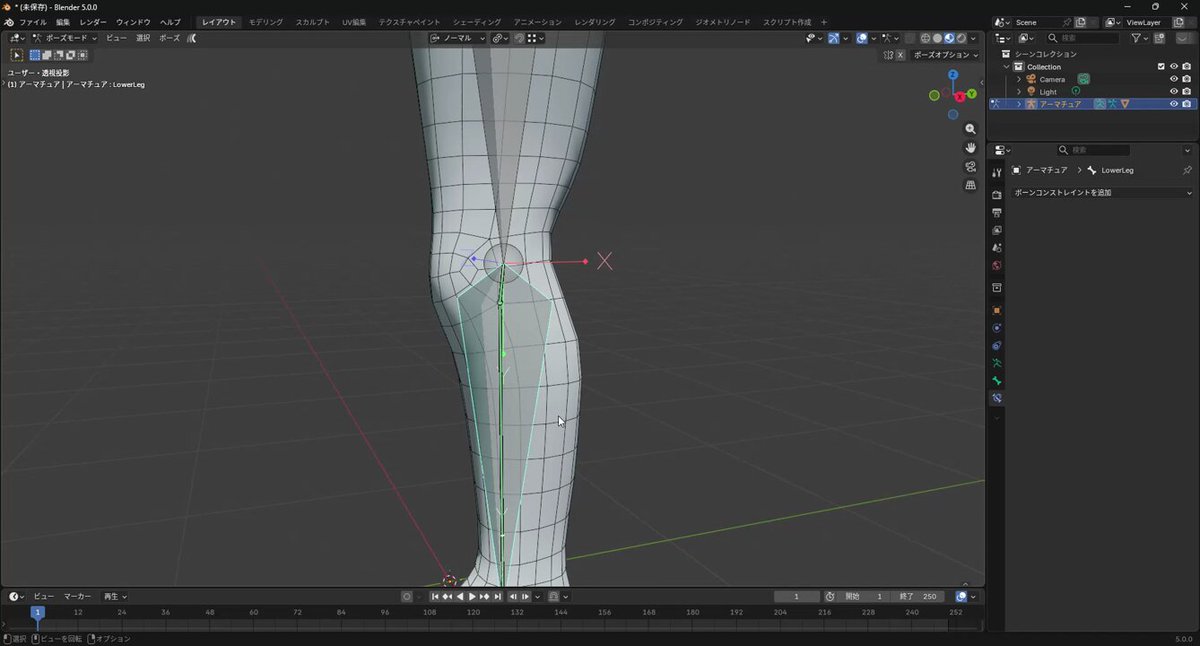The height and width of the screenshot is (646, 1200).
Task: Click the current frame number field
Action: click(x=798, y=597)
